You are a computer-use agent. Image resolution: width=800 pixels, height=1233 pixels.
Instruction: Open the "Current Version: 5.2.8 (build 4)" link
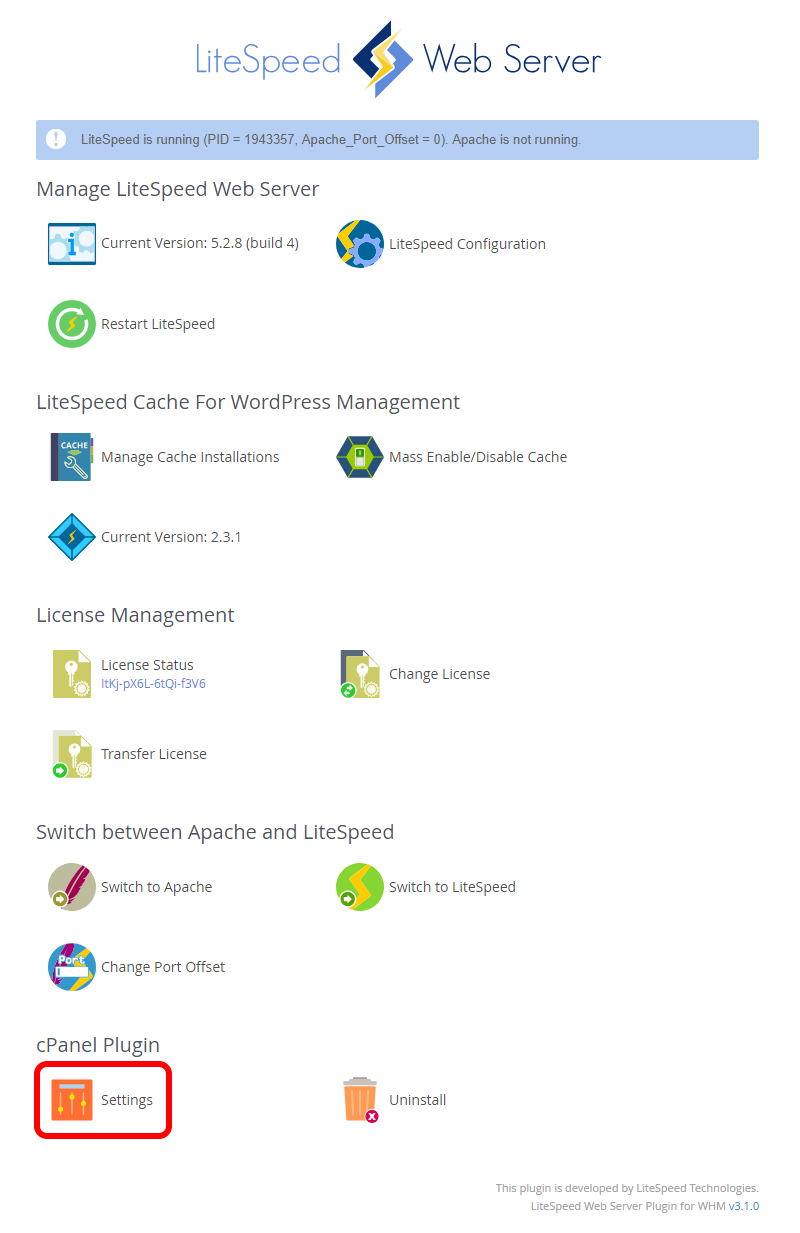pyautogui.click(x=200, y=243)
